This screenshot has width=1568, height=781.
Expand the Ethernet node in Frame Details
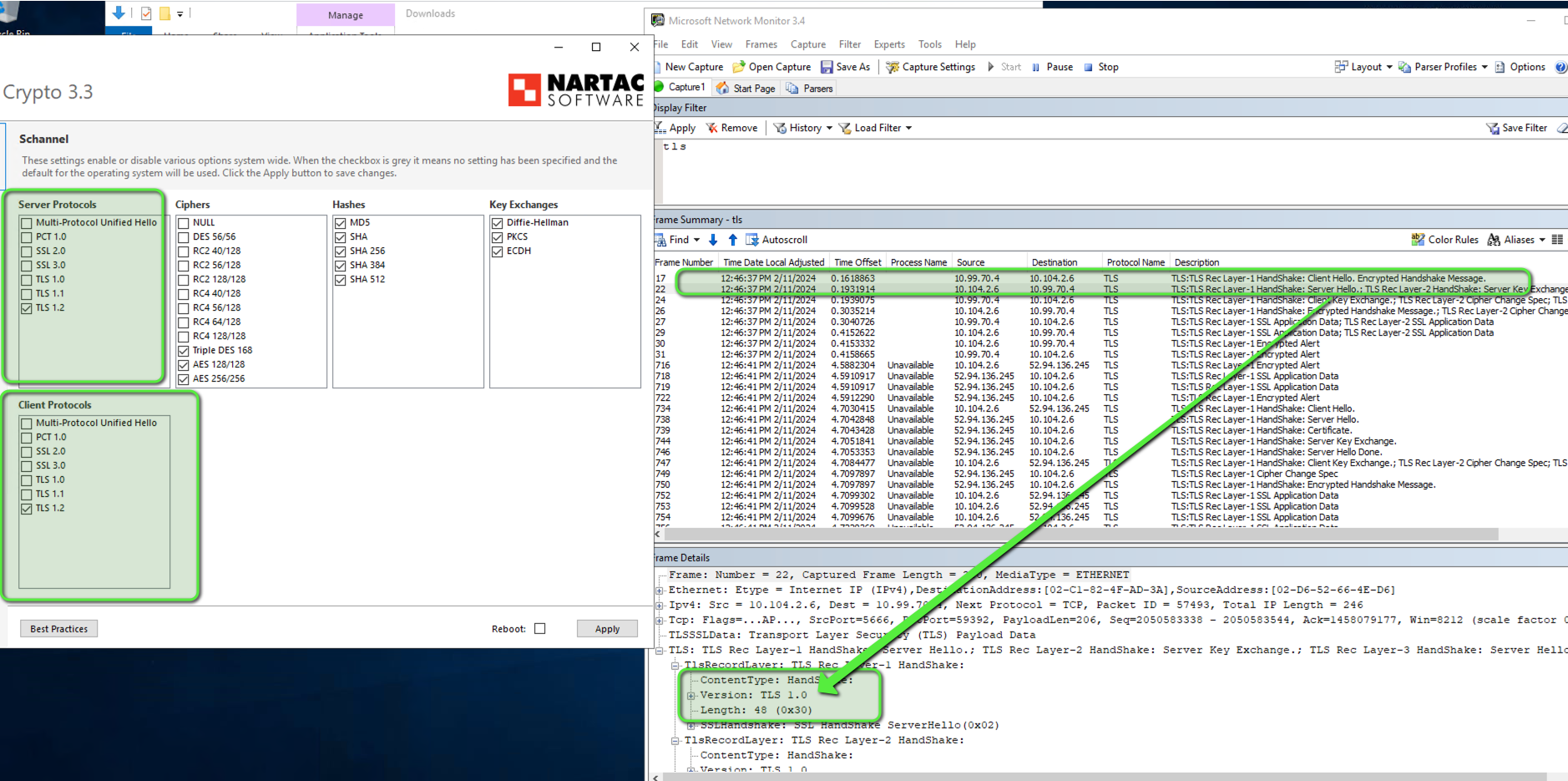(660, 591)
